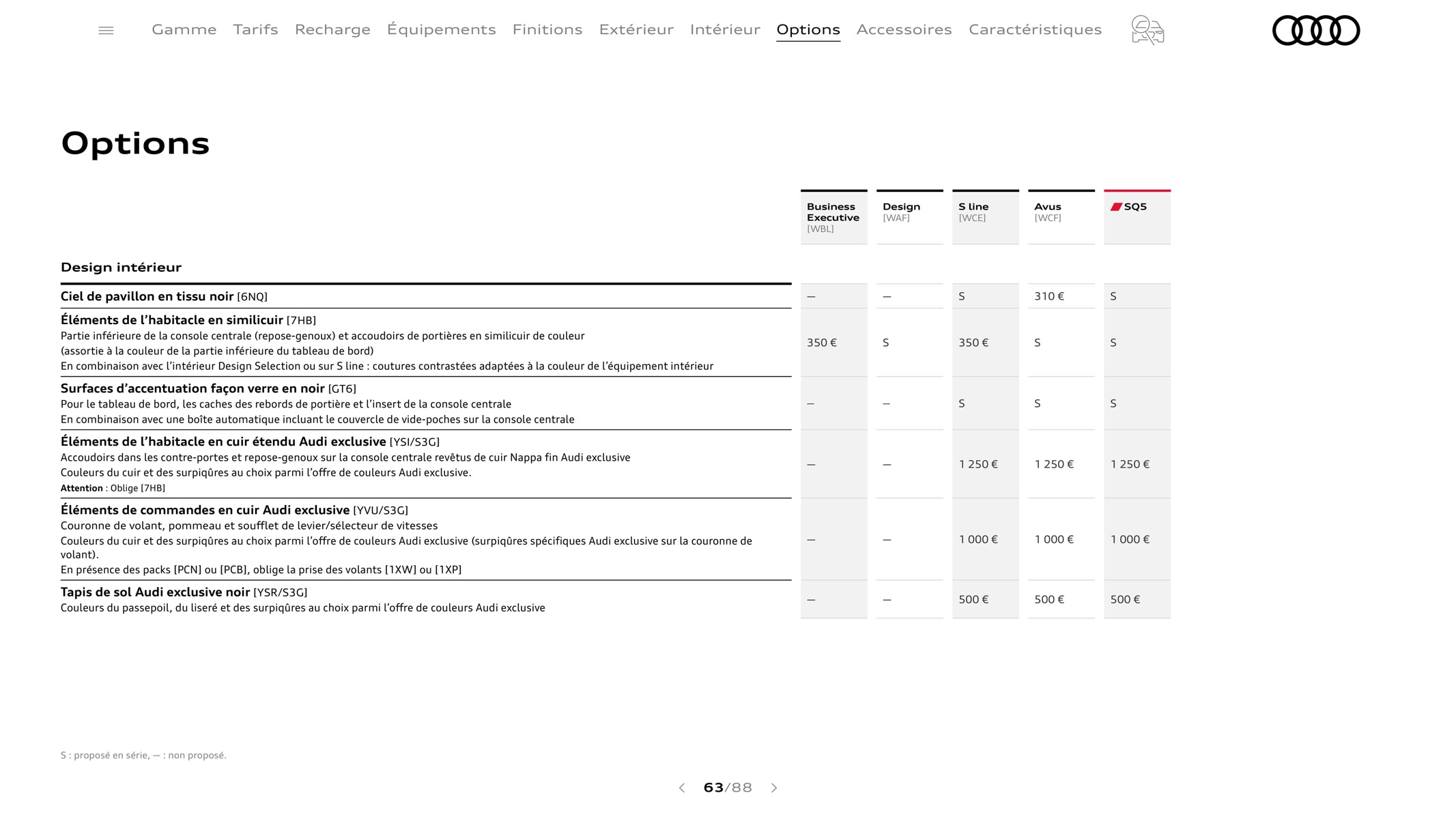Click 500 € in SQ5 column
1456x819 pixels.
click(x=1137, y=599)
